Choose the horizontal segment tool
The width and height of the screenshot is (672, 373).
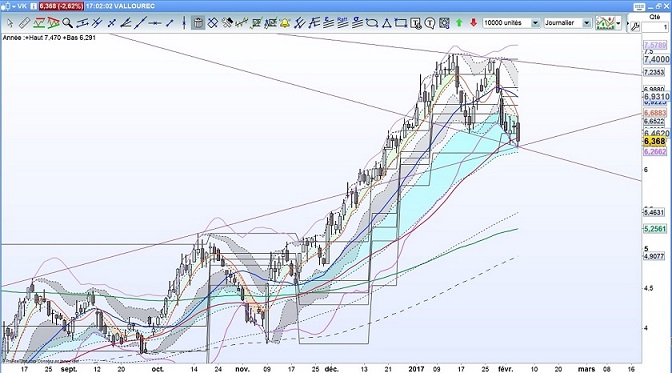pyautogui.click(x=155, y=23)
